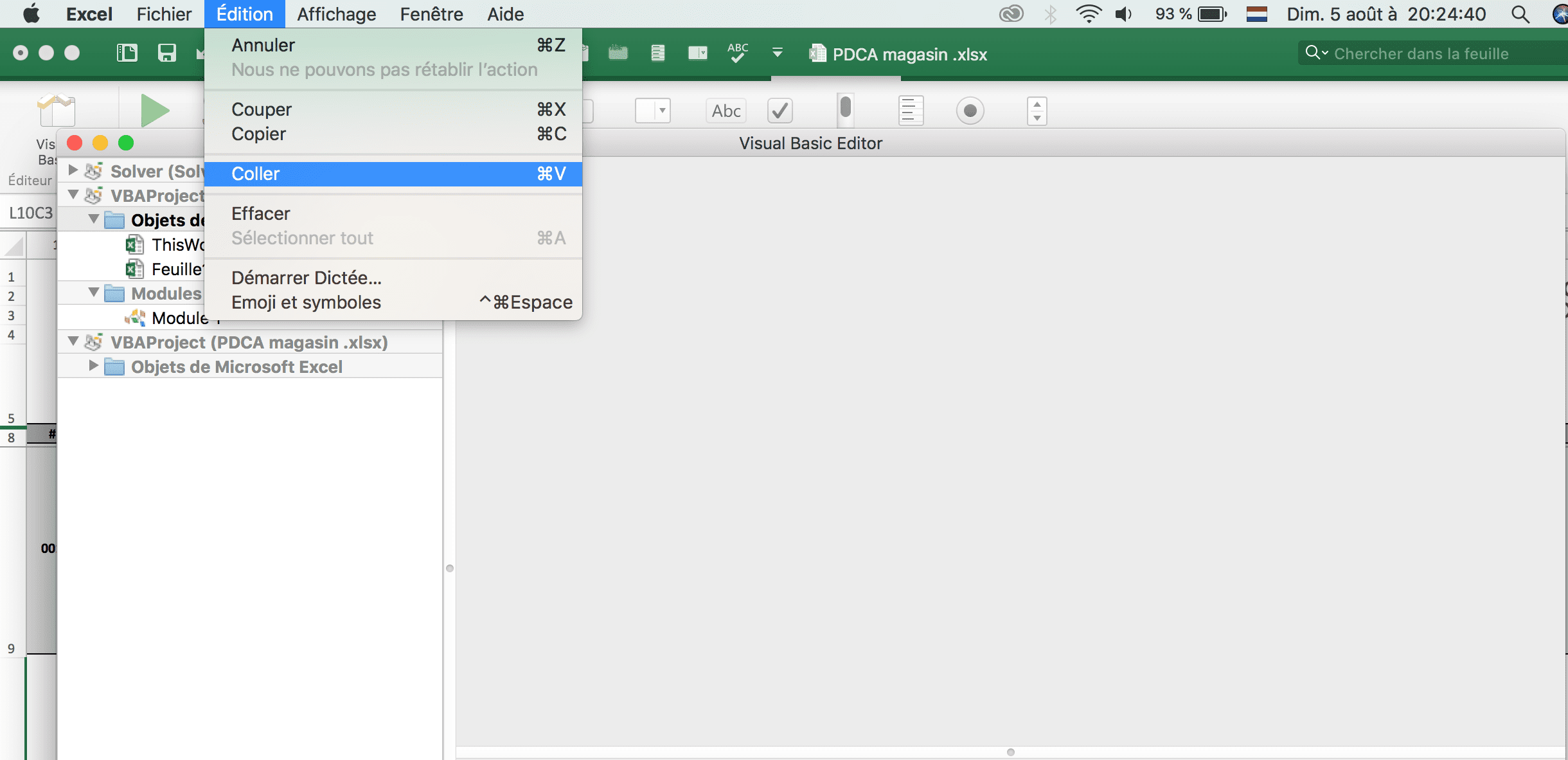Expand the Solver project tree node
1568x760 pixels.
point(73,170)
